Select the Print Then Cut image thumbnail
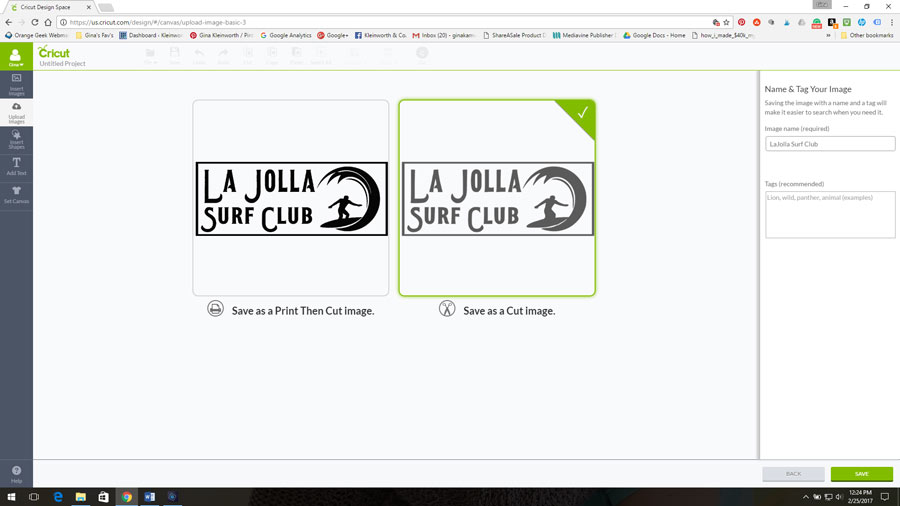The height and width of the screenshot is (506, 900). coord(290,198)
